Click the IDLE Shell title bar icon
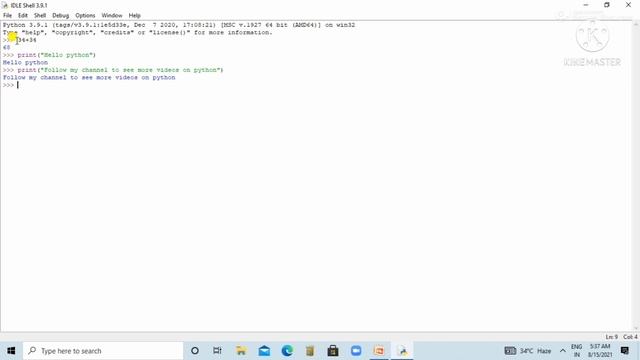This screenshot has height=360, width=640. pos(5,5)
